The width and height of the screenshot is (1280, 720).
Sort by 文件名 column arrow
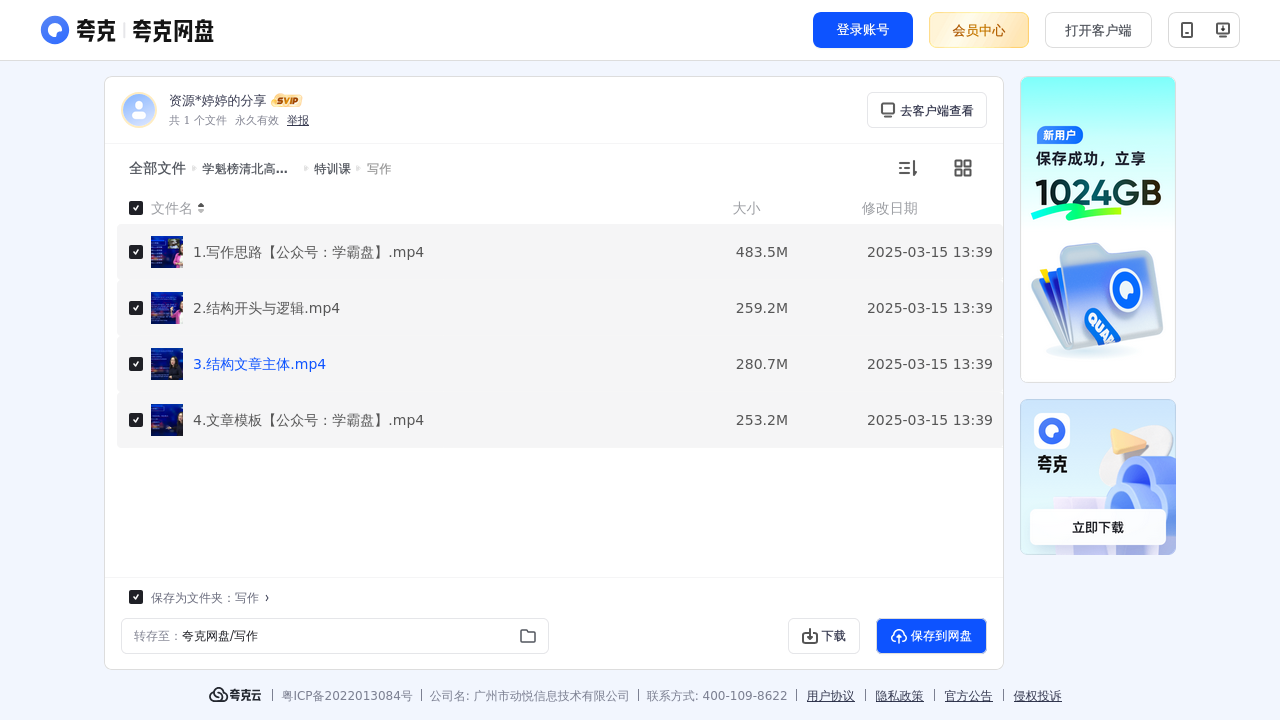point(201,208)
